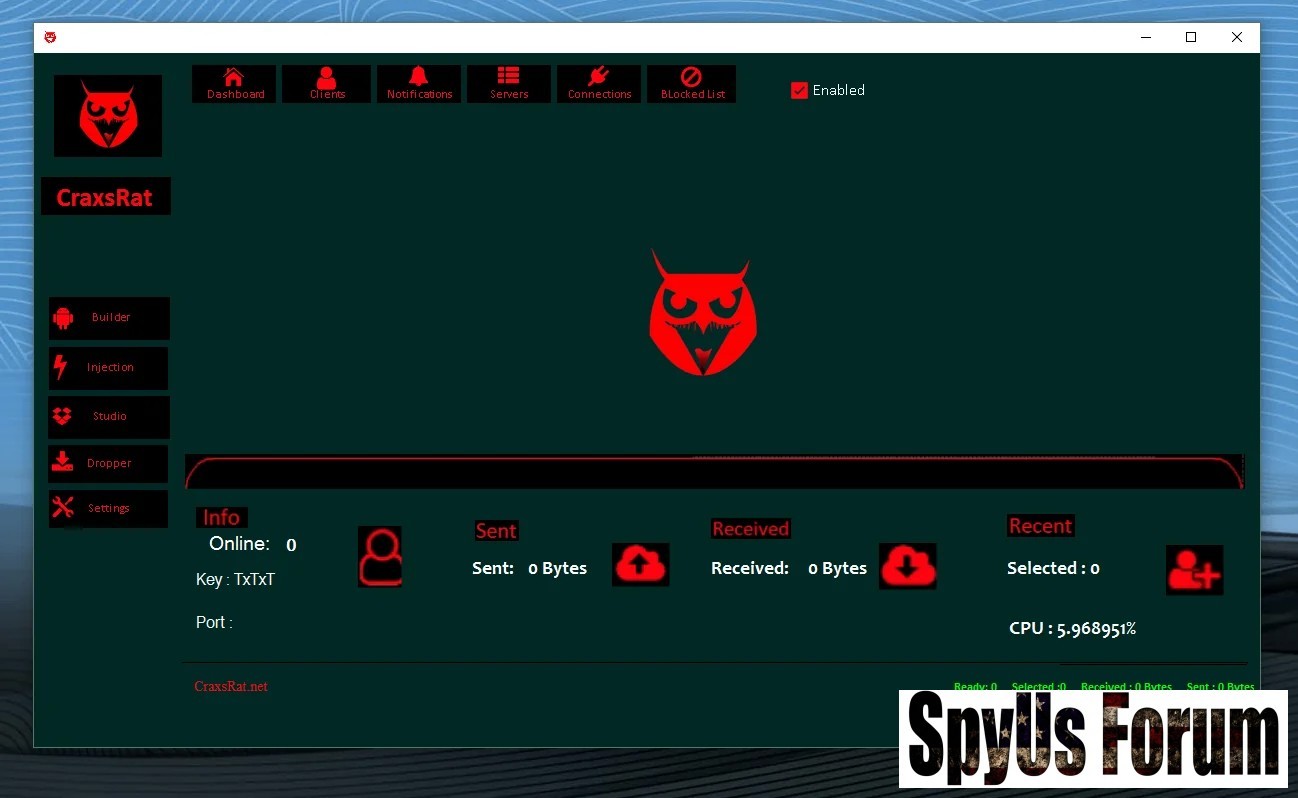Open the Connections plug tab

pos(599,84)
